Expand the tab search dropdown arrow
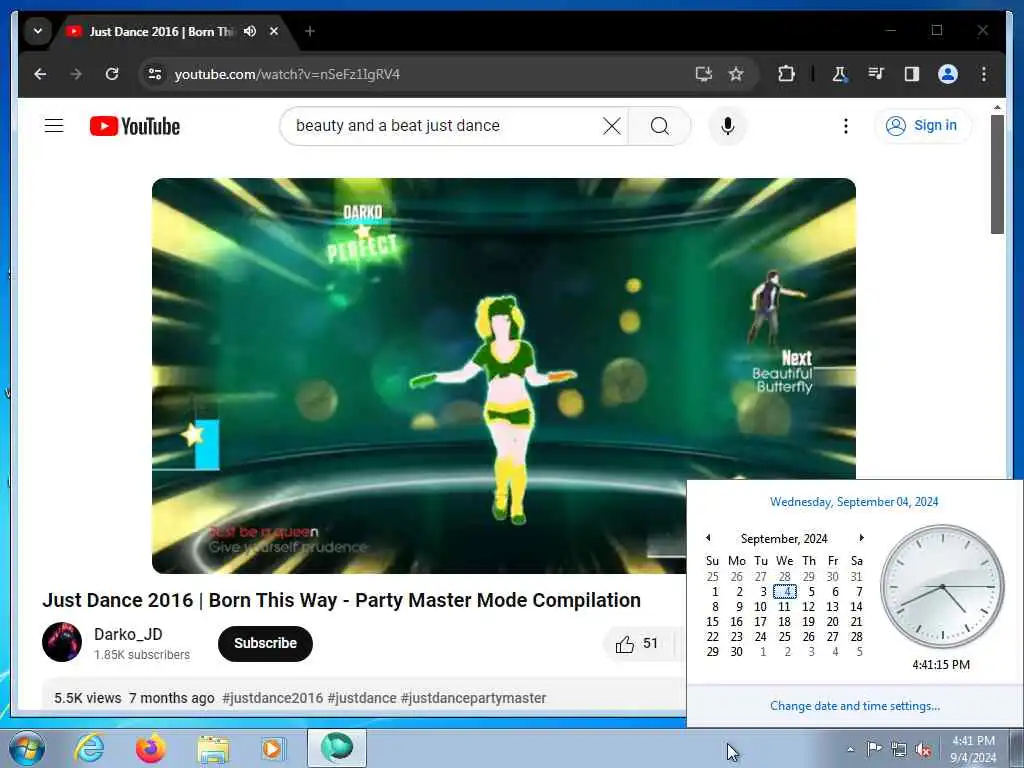 coord(38,31)
